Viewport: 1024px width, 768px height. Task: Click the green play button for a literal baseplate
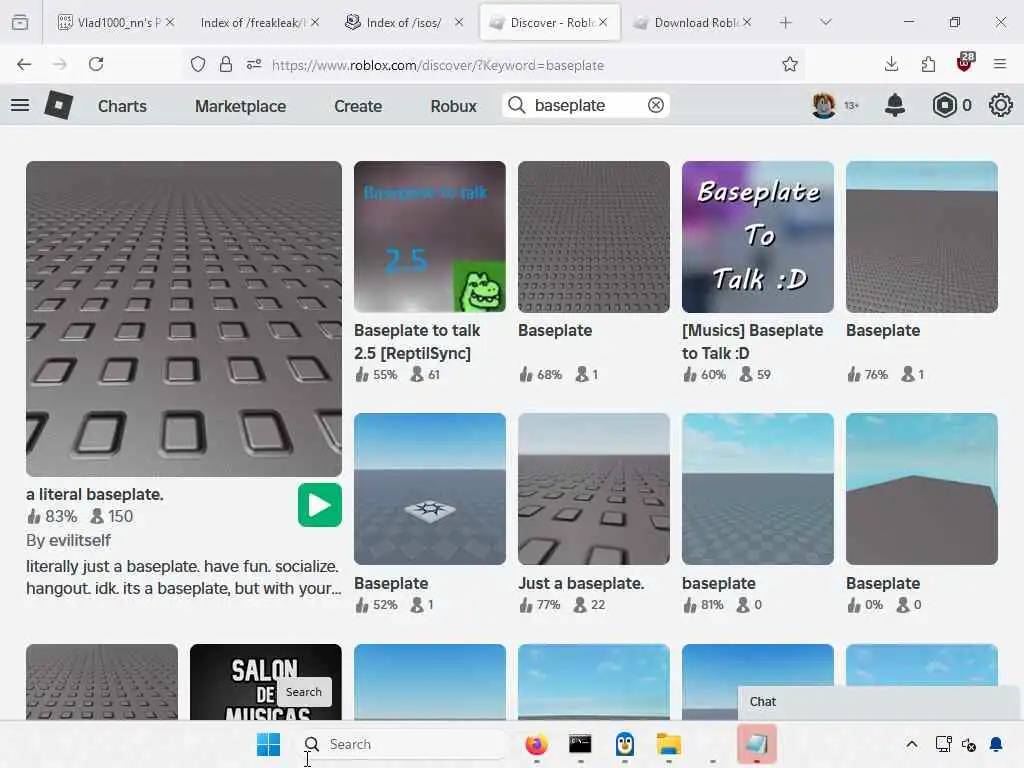319,505
